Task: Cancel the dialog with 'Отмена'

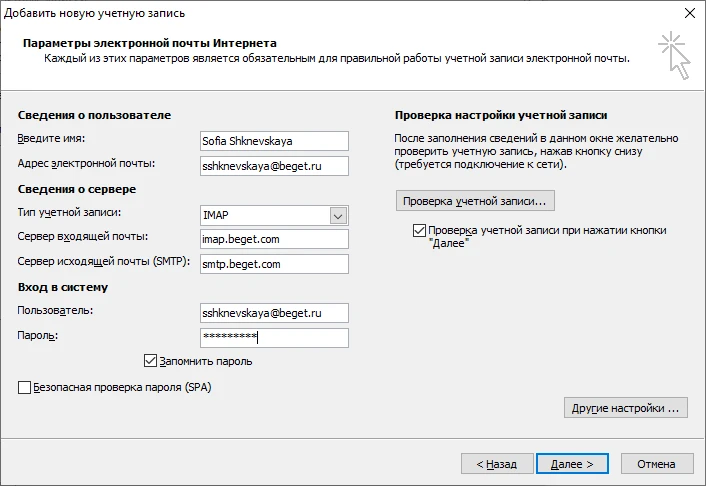Action: coord(656,464)
